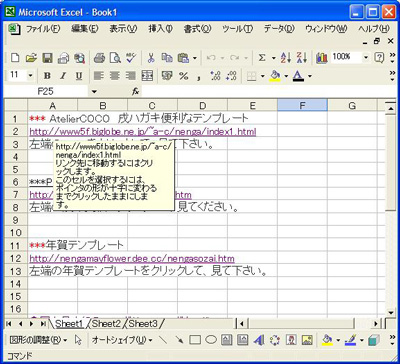The width and height of the screenshot is (400, 364).
Task: Cut selection with the scissors icon
Action: click(151, 58)
